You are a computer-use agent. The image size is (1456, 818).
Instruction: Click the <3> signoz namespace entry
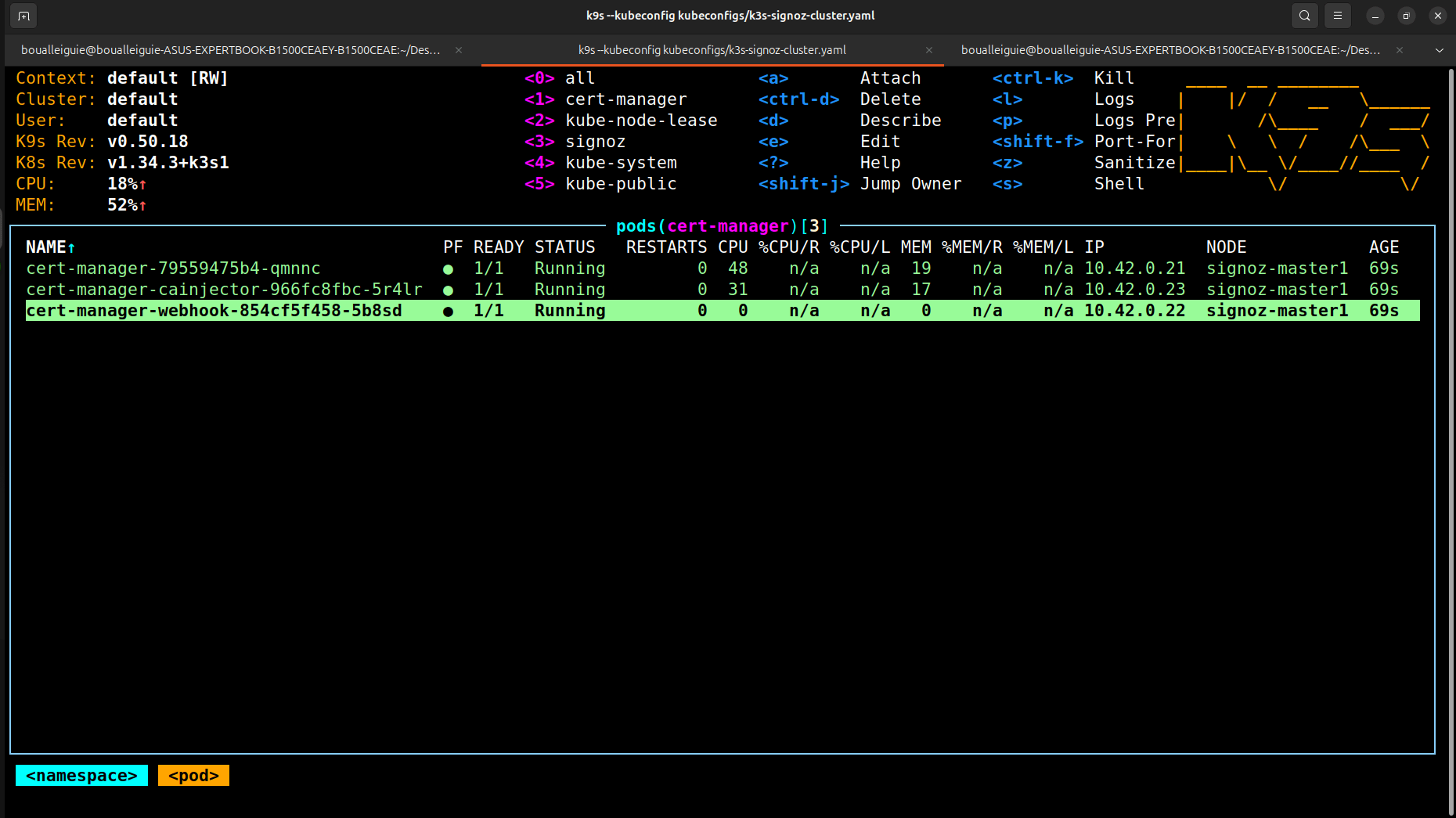[x=575, y=142]
